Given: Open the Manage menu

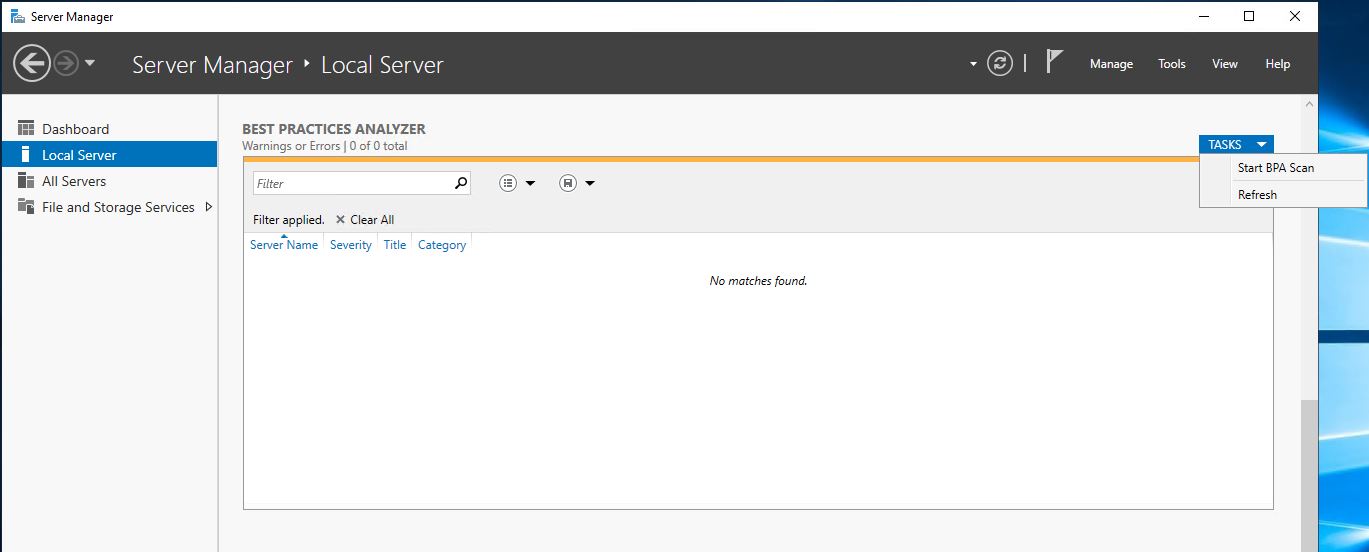Looking at the screenshot, I should click(1111, 64).
